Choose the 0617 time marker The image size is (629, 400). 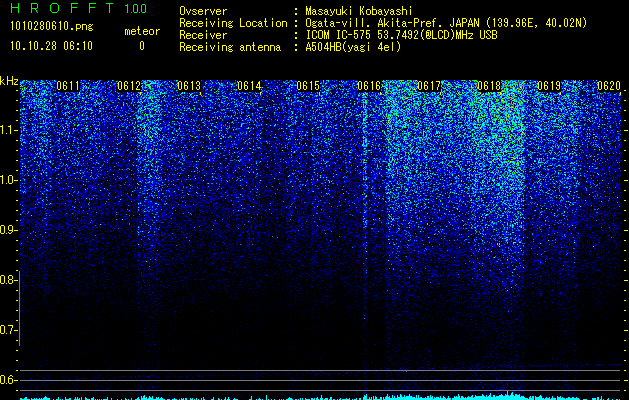pos(429,86)
